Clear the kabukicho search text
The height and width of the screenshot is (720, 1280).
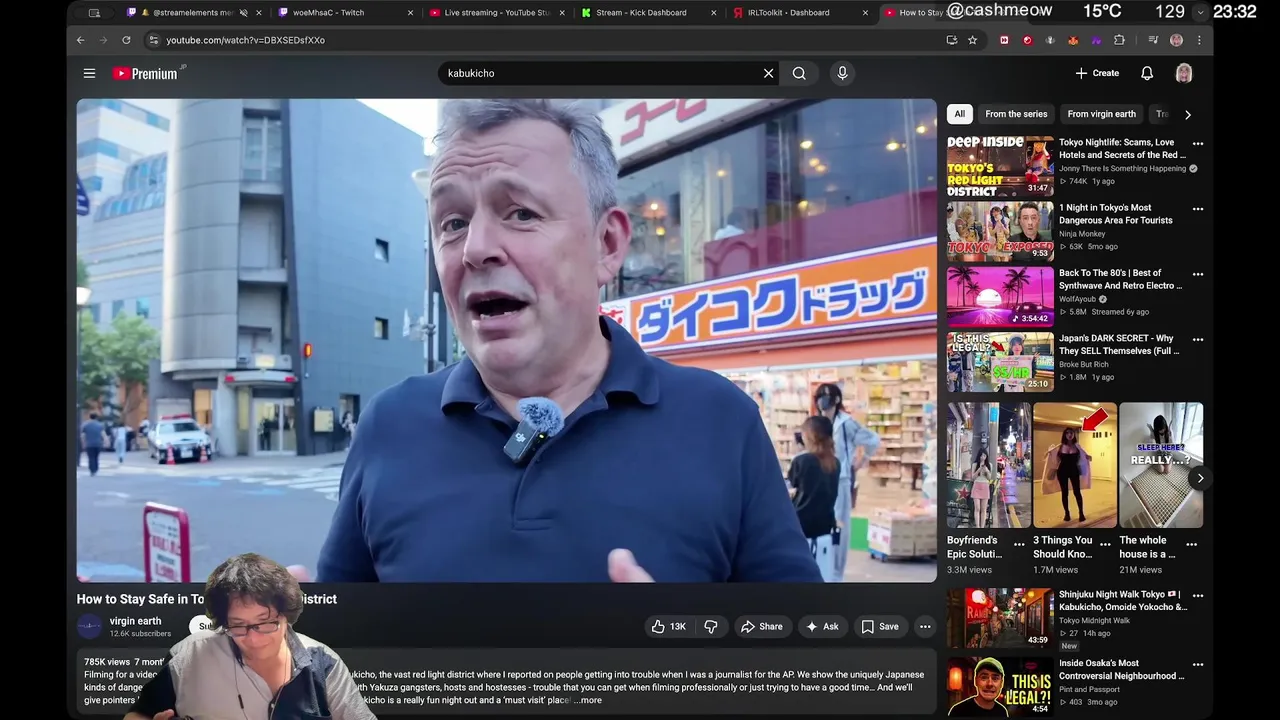tap(768, 73)
